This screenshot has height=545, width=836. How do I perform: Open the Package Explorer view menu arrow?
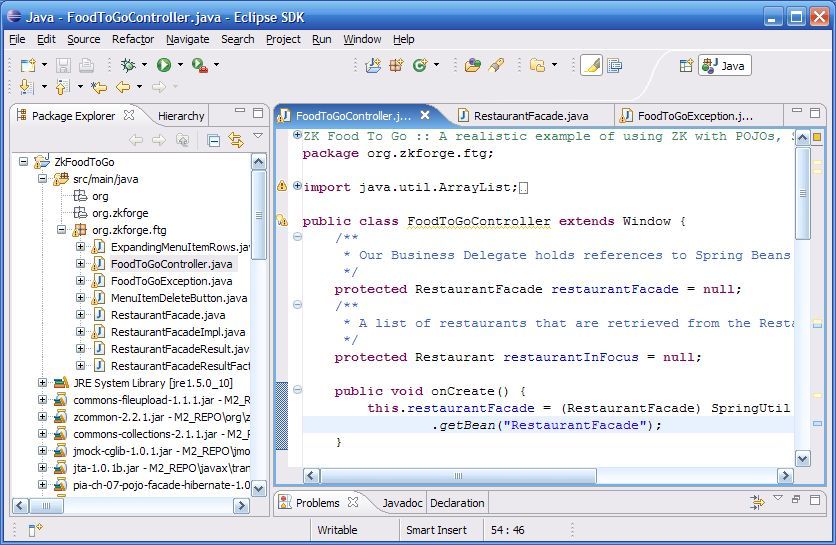click(x=258, y=138)
